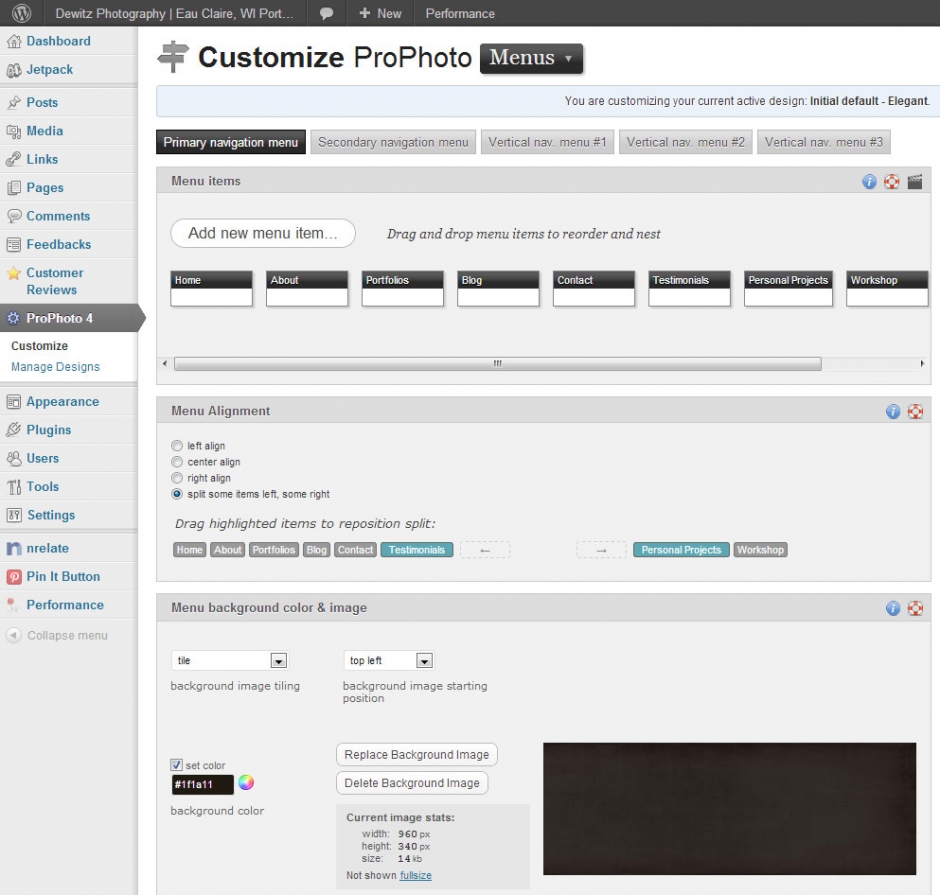Open the background color wheel picker
Screen dimensions: 940x895
pyautogui.click(x=246, y=782)
